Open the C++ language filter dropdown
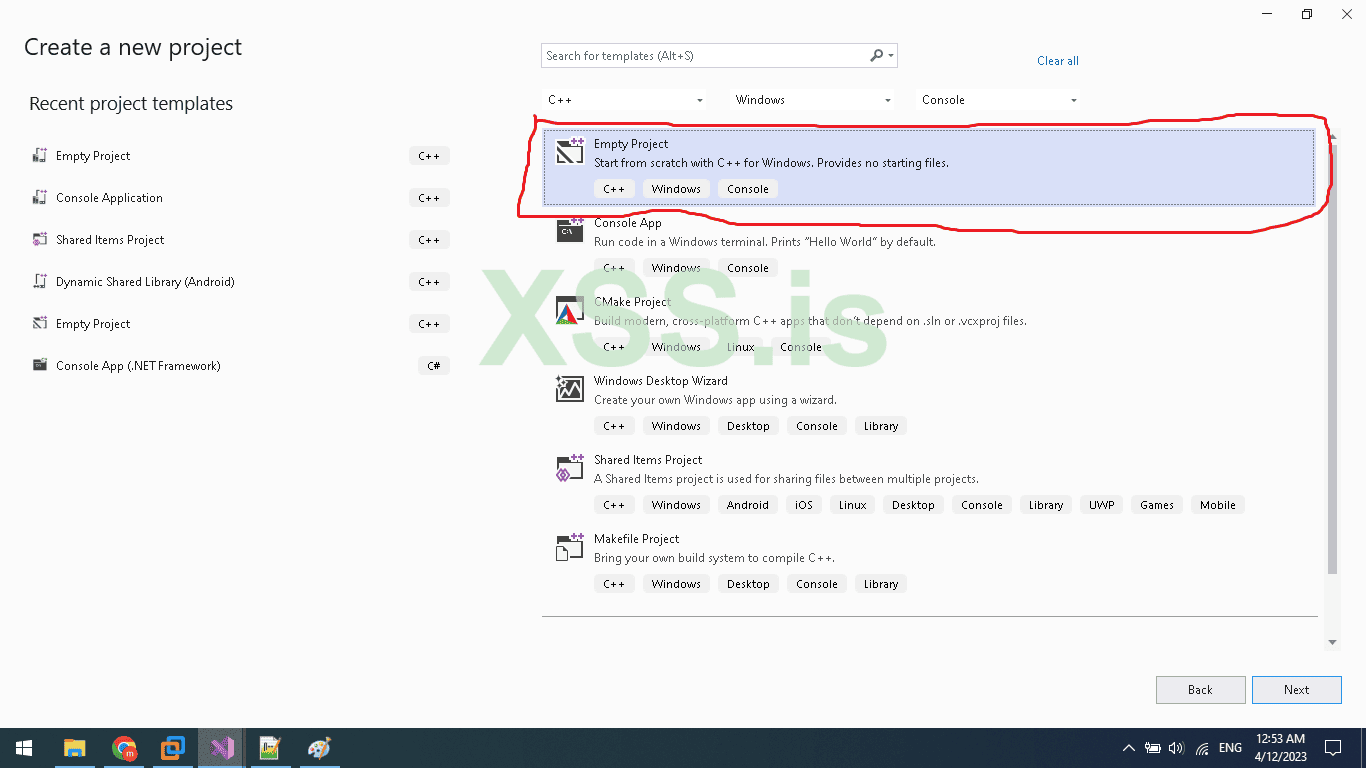Image resolution: width=1366 pixels, height=768 pixels. 625,100
